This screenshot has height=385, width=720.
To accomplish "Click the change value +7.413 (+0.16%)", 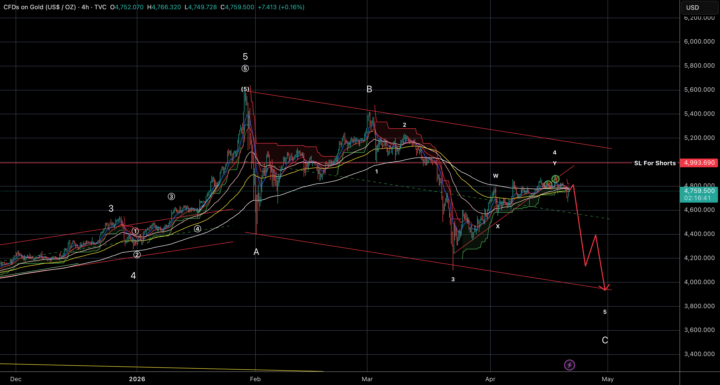I will pyautogui.click(x=281, y=7).
